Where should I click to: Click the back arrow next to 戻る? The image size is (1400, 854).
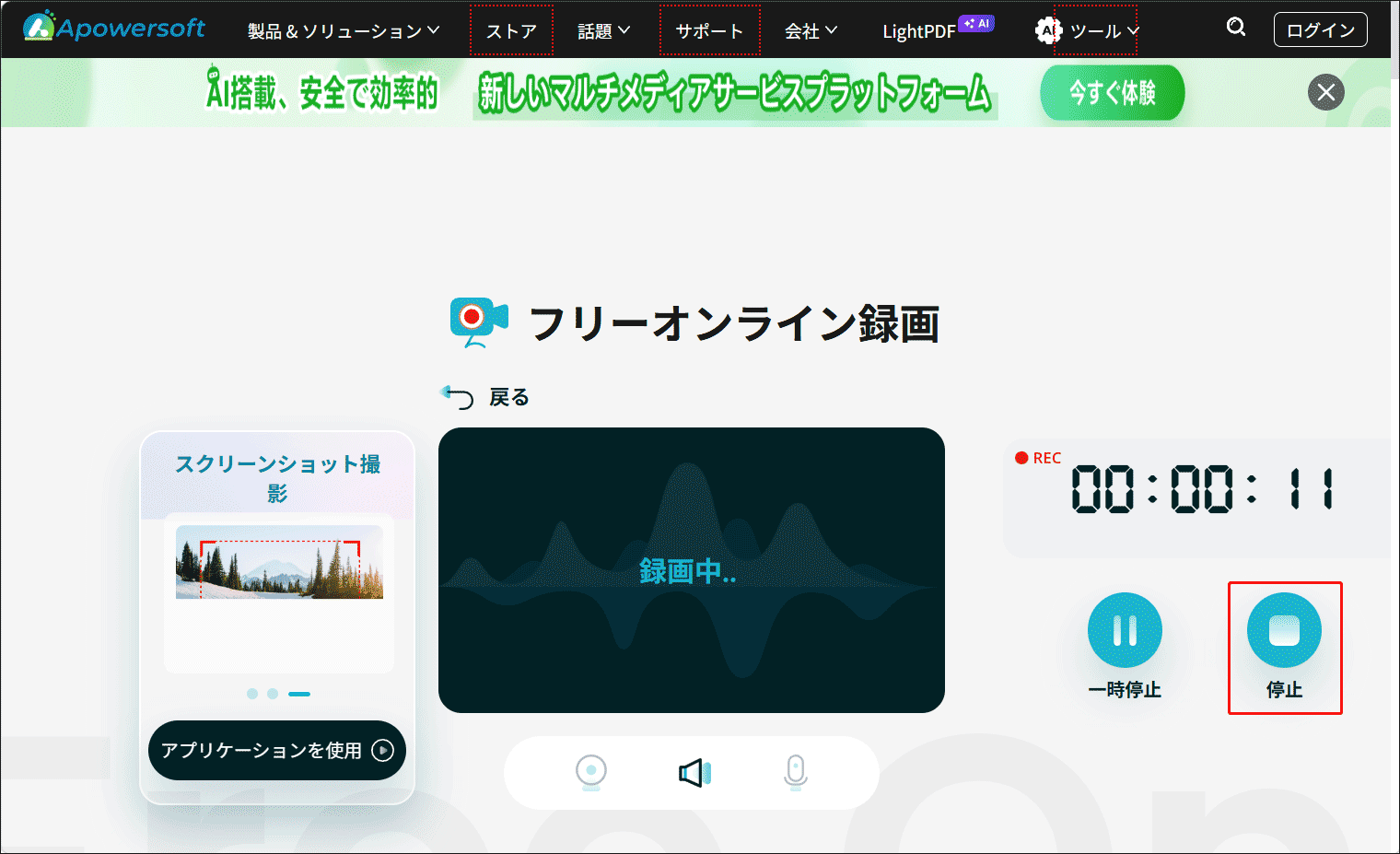(458, 396)
